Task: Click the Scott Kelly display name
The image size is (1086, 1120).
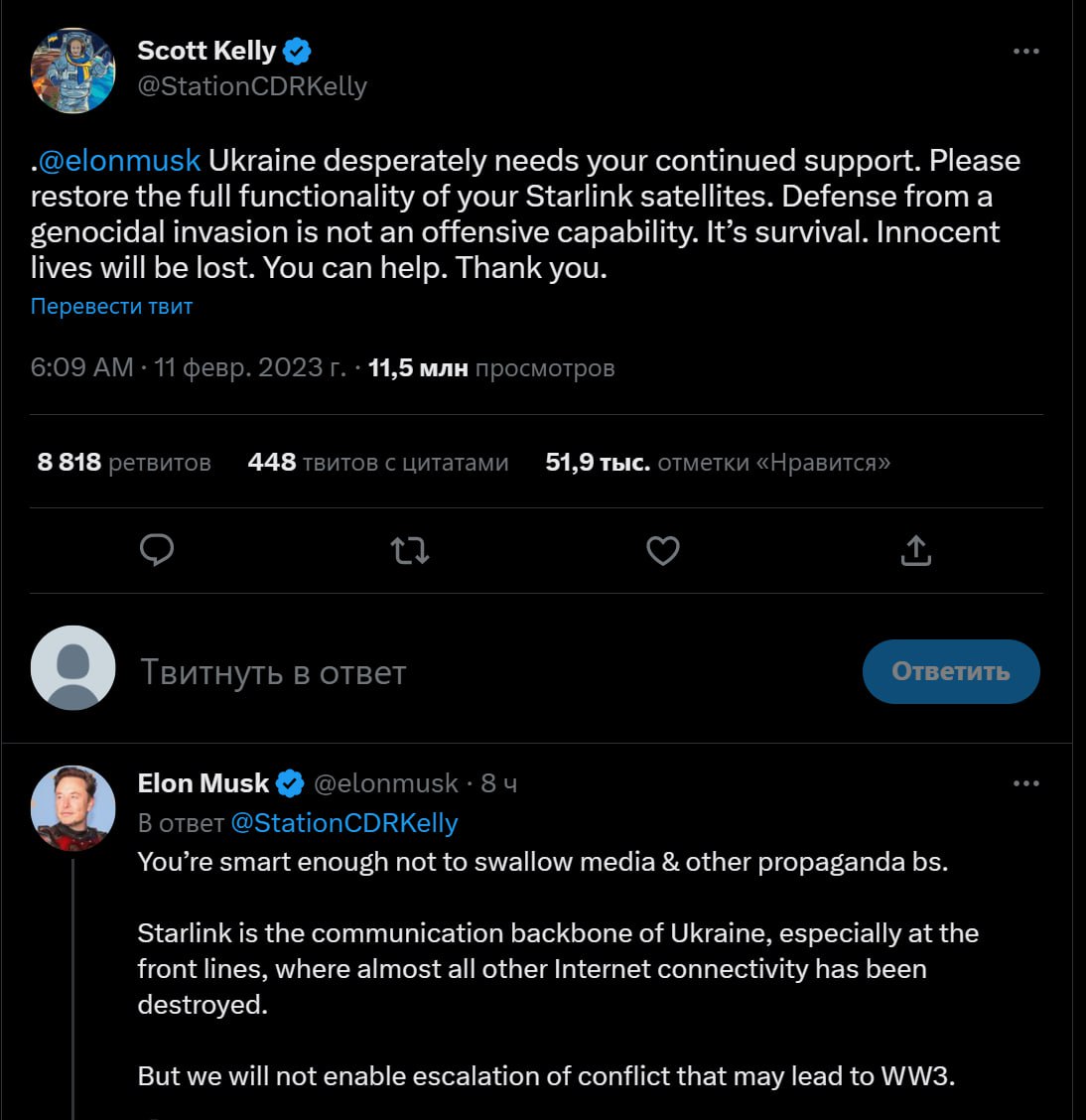Action: coord(206,51)
